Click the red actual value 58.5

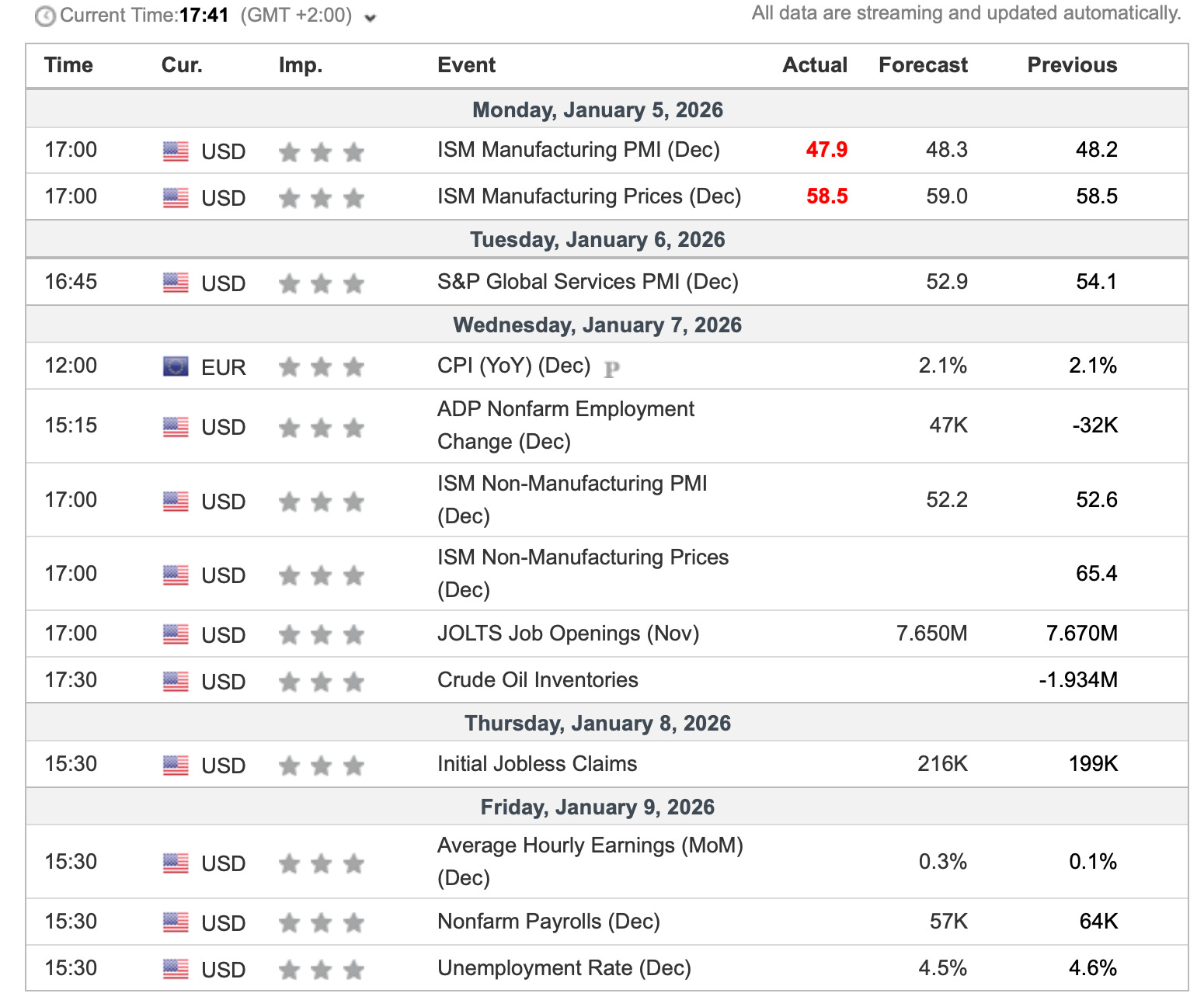click(x=826, y=196)
